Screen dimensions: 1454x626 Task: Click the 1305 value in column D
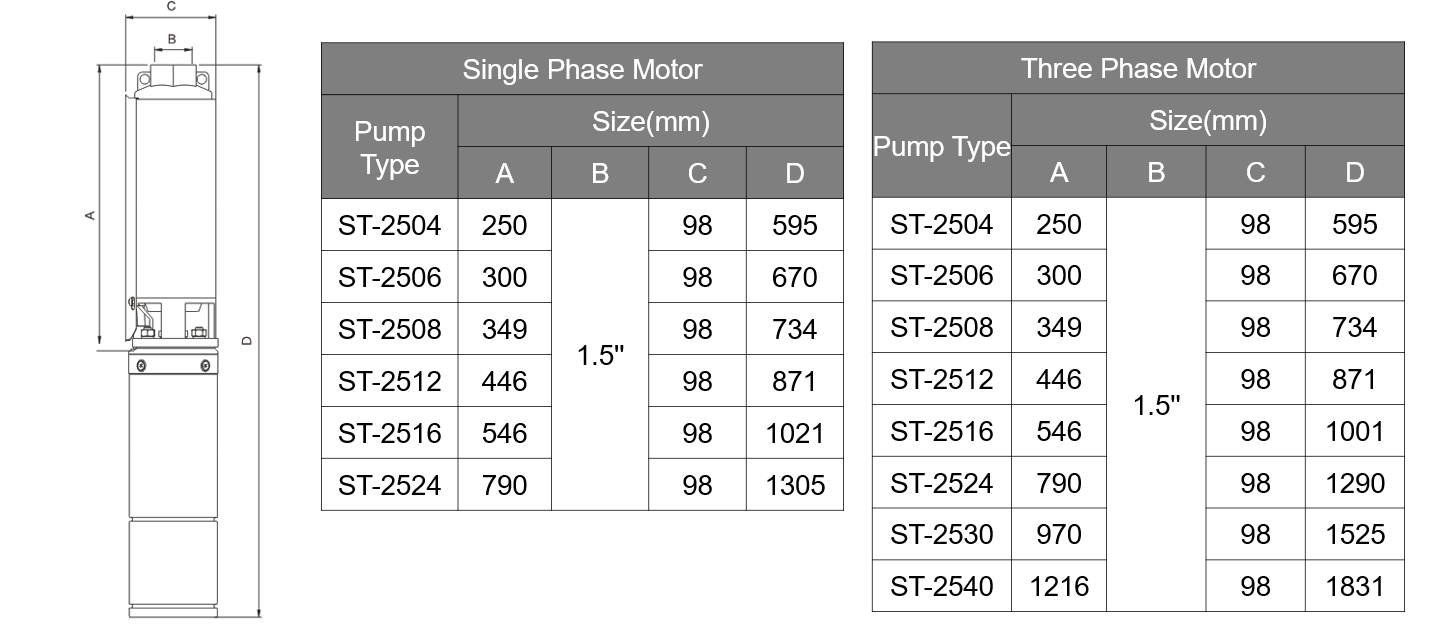(795, 485)
